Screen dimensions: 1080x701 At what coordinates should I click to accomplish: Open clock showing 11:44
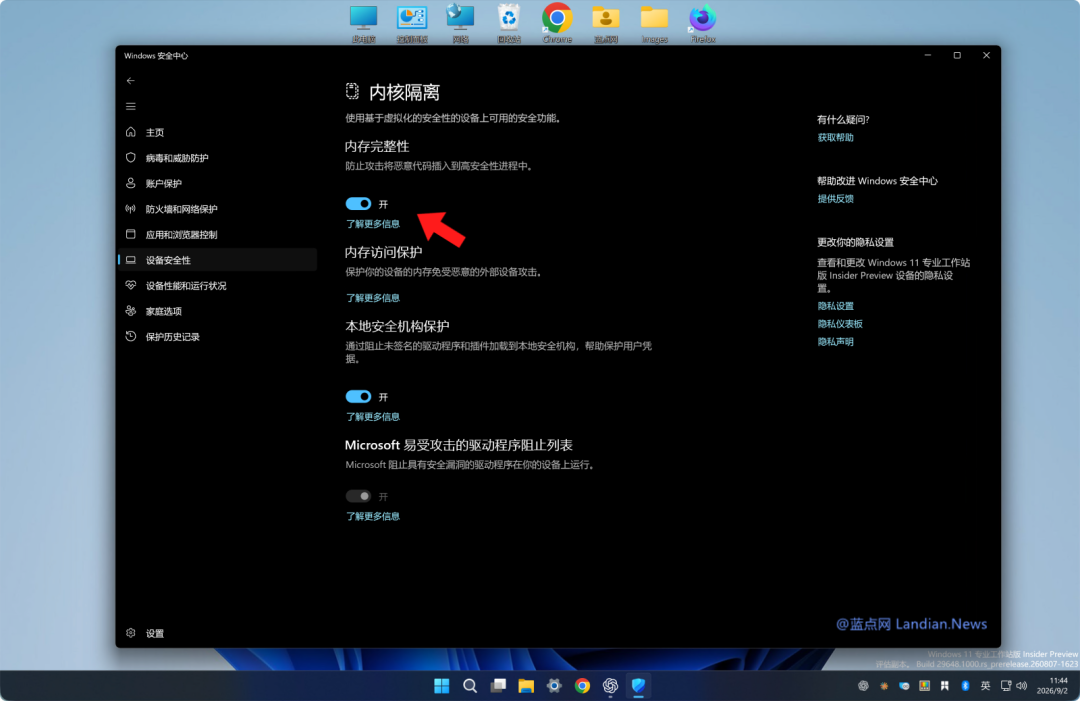tap(1054, 685)
